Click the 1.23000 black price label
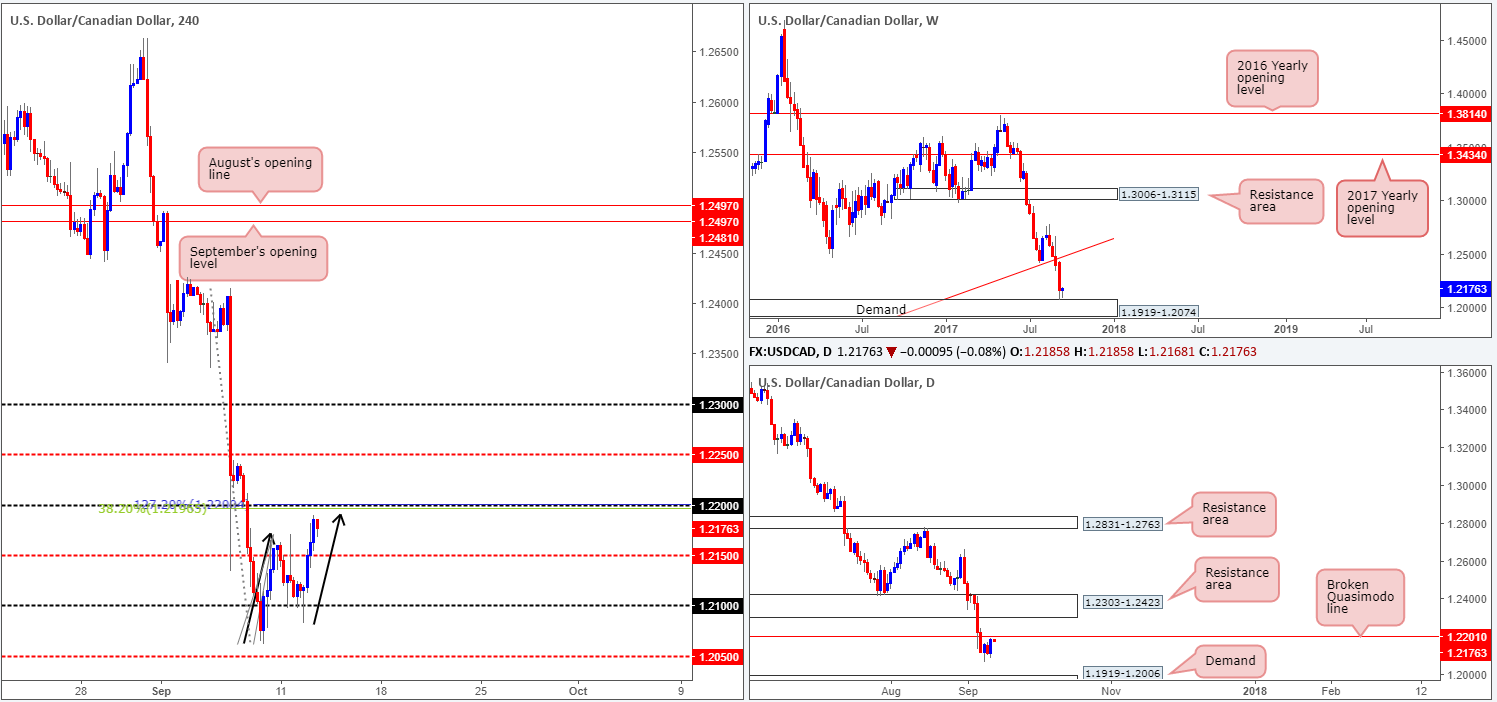 (719, 404)
